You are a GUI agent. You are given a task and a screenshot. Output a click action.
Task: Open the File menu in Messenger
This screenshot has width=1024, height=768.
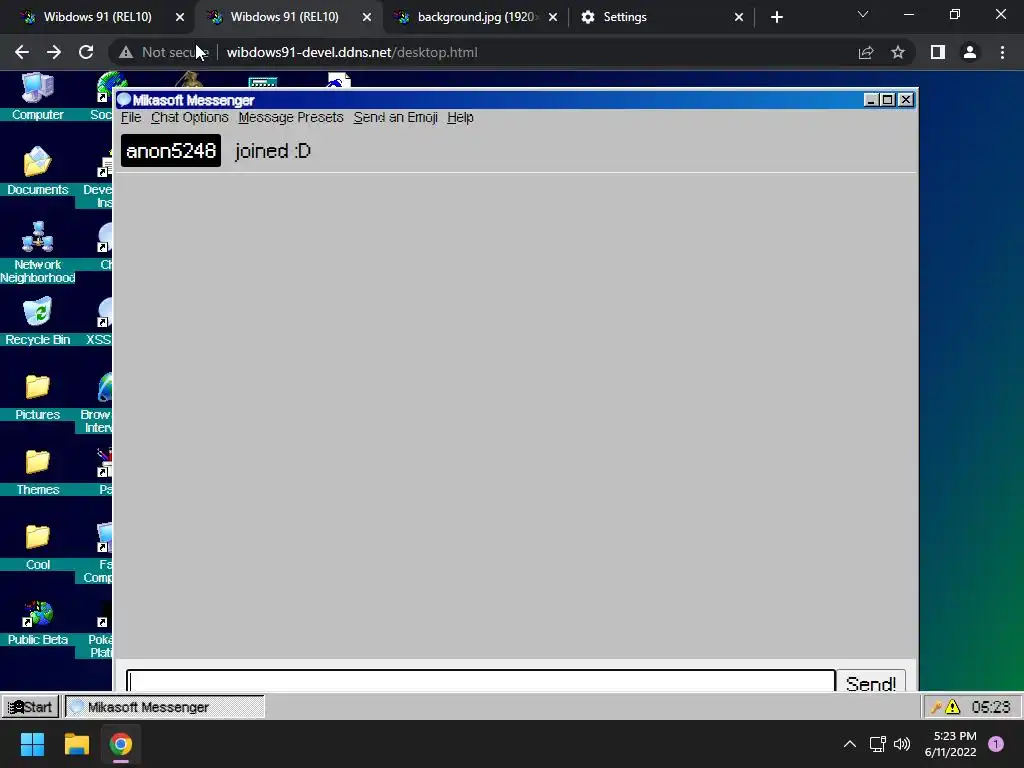point(131,118)
